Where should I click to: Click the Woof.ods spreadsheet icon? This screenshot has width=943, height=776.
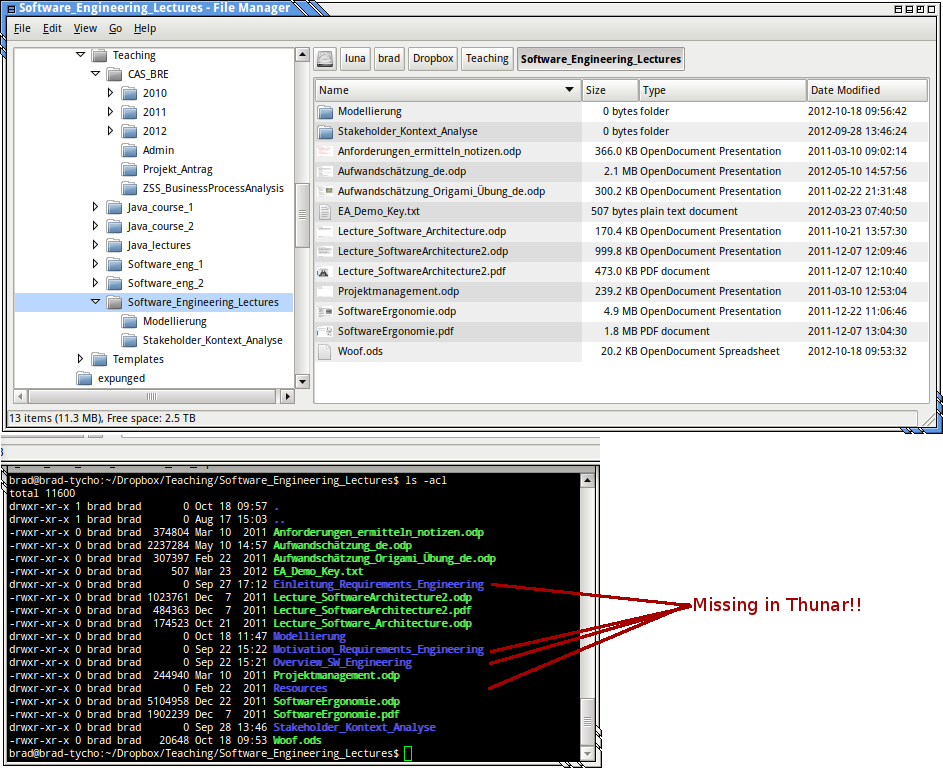coord(325,352)
